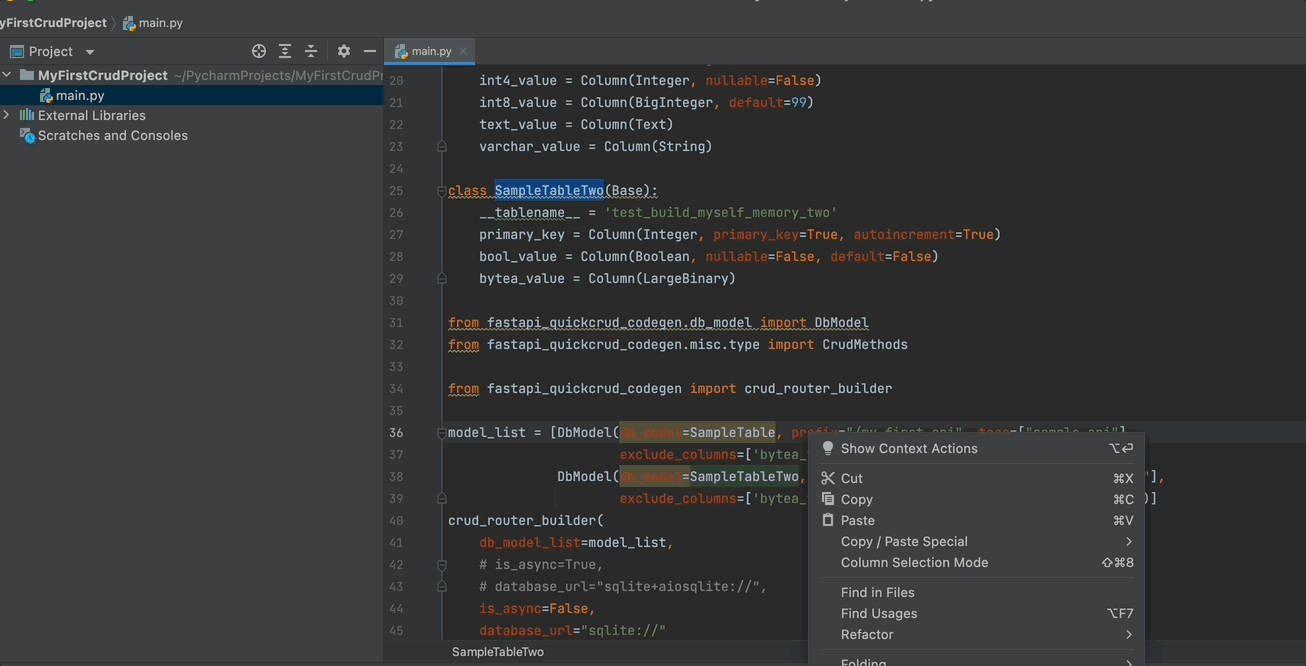
Task: Click the lightbulb icon for Show Context Actions
Action: (827, 448)
